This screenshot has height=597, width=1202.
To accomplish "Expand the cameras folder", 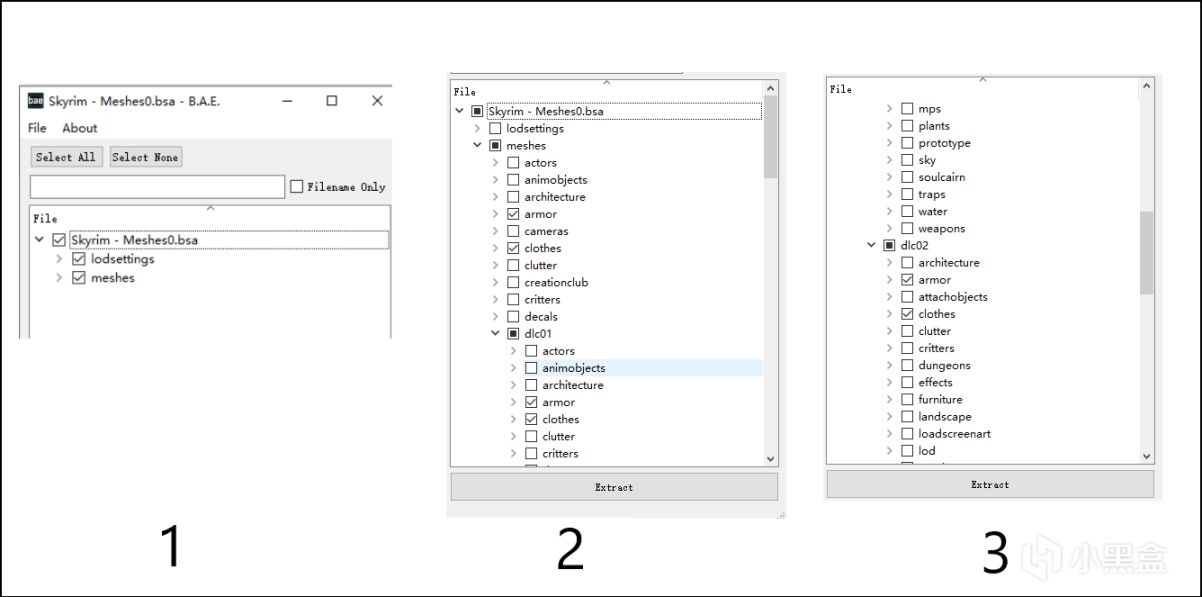I will click(495, 231).
